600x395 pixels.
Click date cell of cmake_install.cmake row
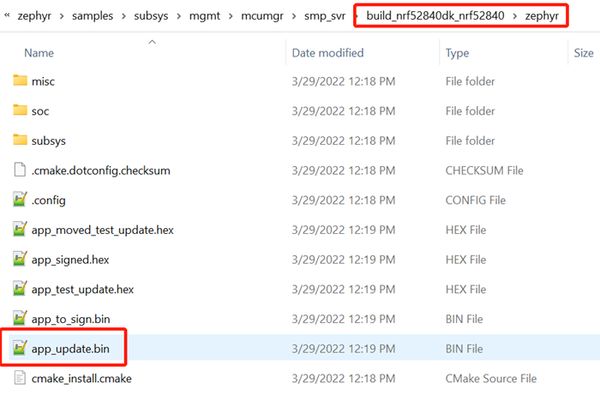[x=344, y=379]
